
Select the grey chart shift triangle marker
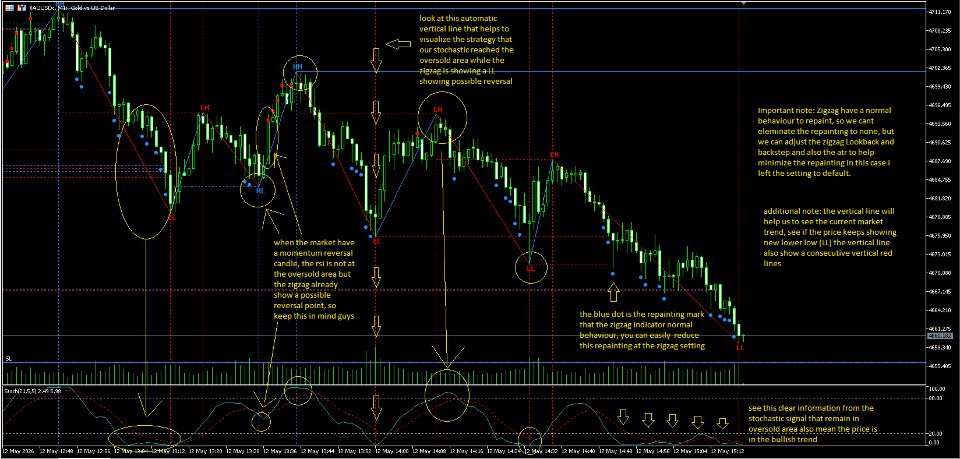[x=743, y=3]
